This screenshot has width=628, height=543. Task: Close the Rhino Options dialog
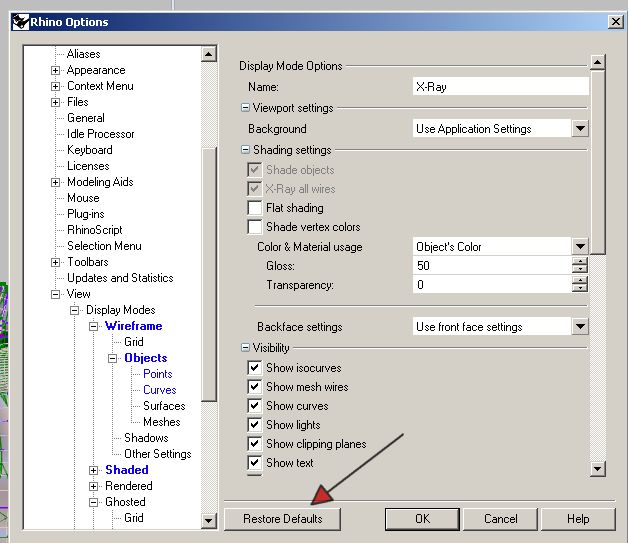pyautogui.click(x=615, y=22)
